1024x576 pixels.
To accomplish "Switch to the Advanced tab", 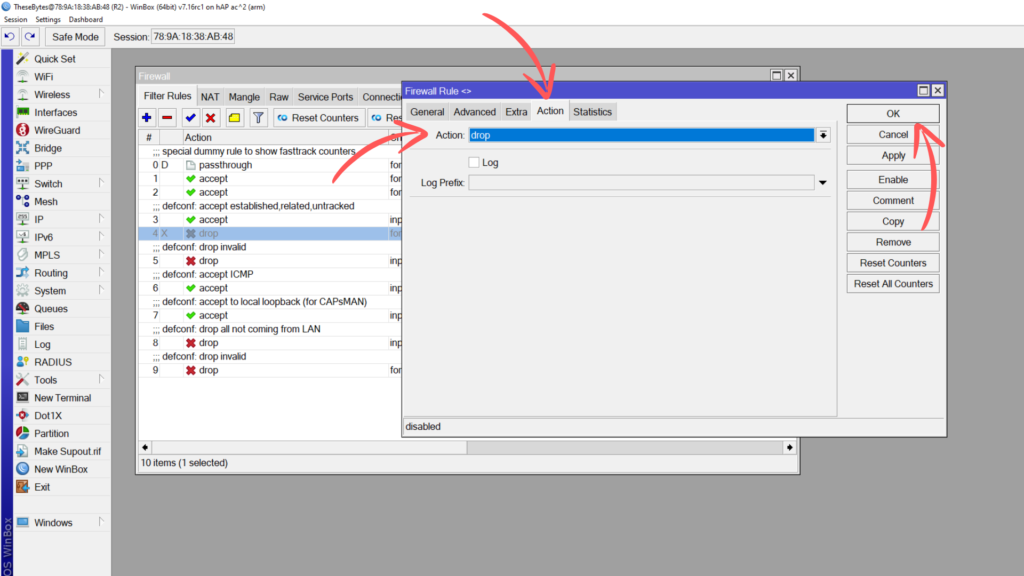I will pyautogui.click(x=474, y=112).
